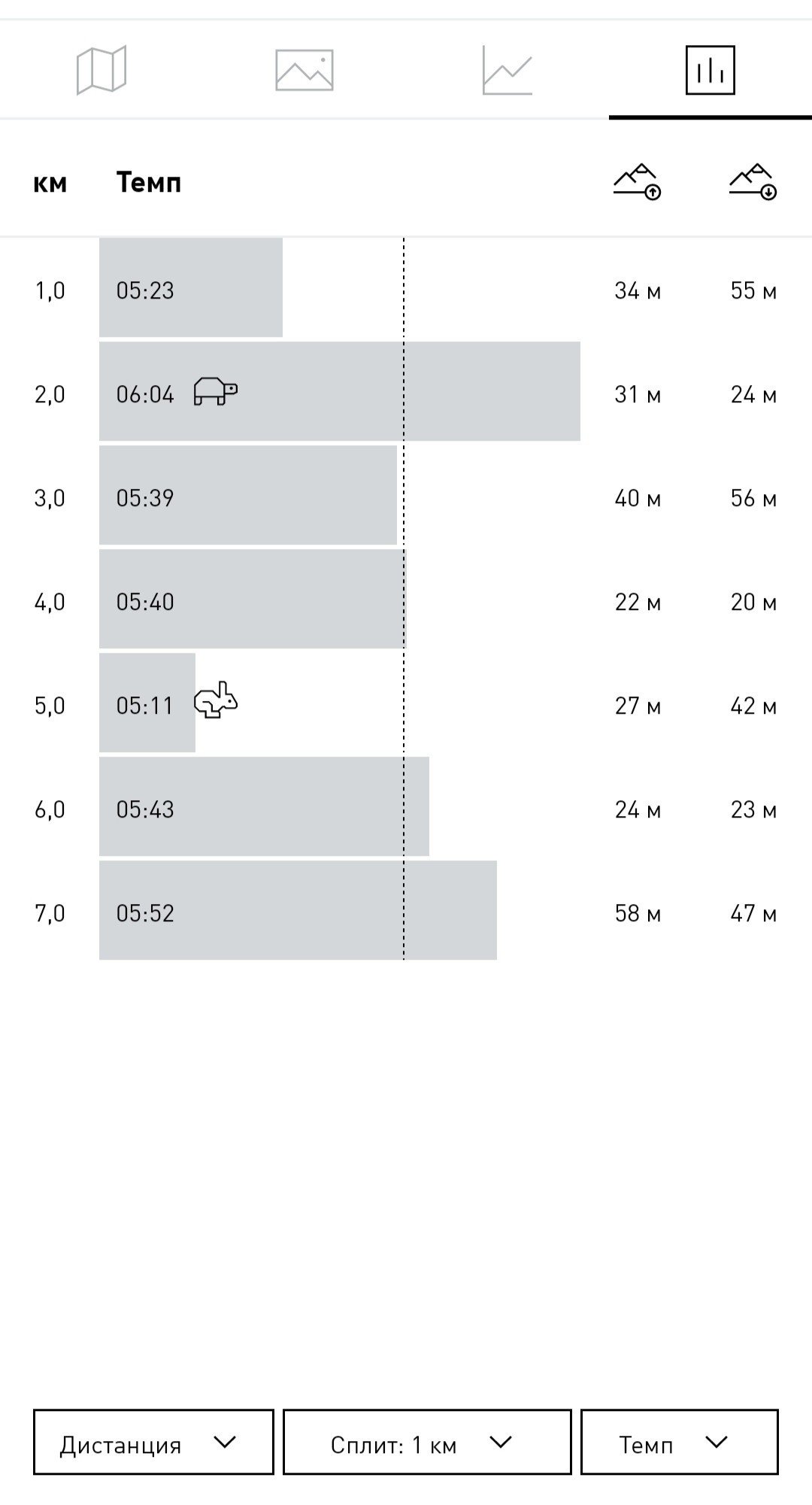
Task: Tap the elevation descent mountain icon
Action: [753, 181]
